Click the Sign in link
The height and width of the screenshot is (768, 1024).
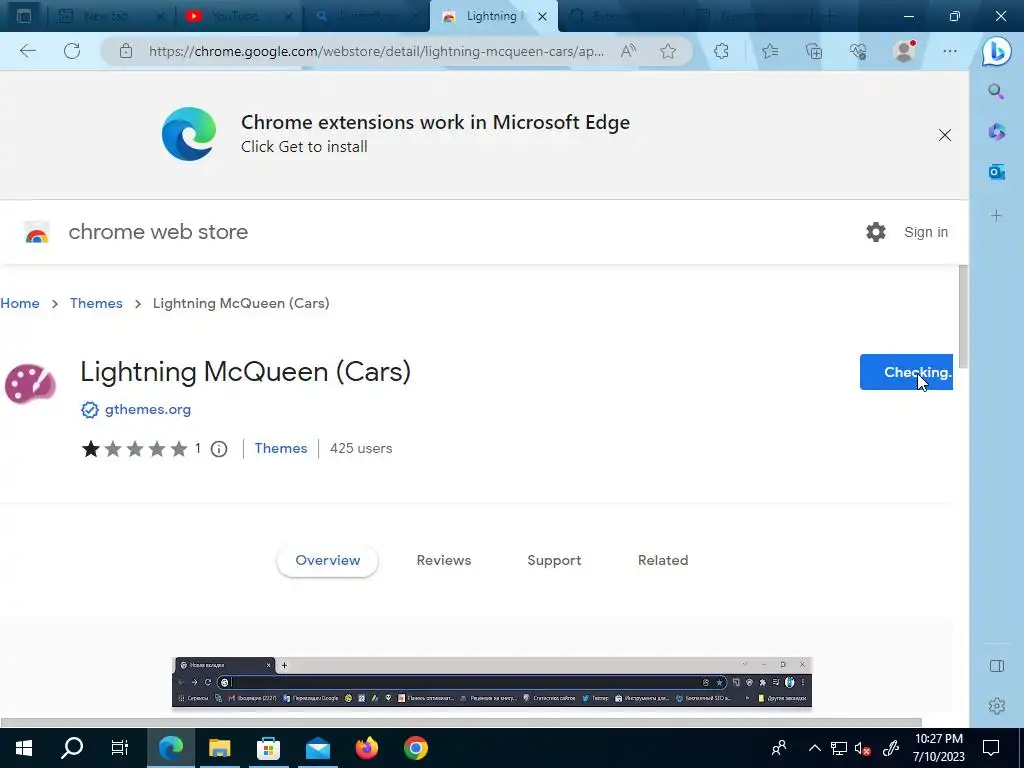(x=925, y=232)
